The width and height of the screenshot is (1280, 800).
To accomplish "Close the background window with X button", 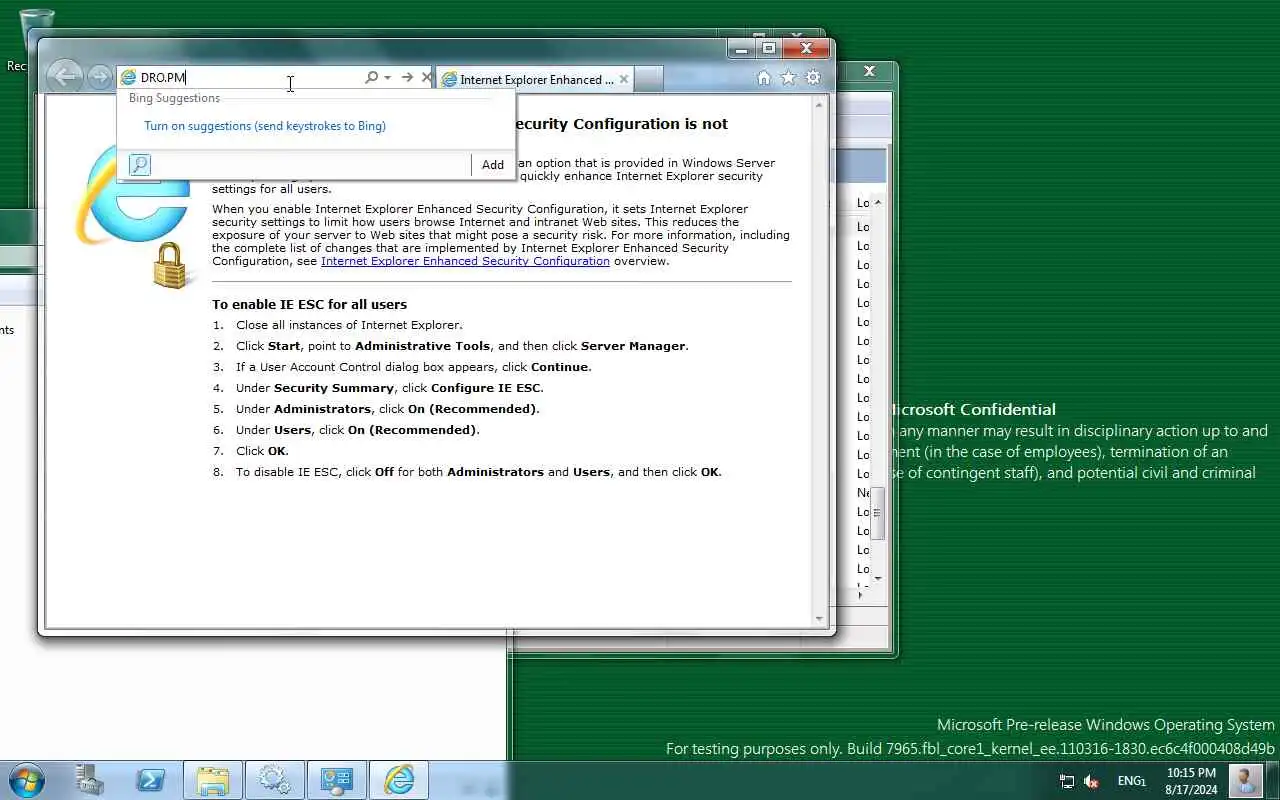I will click(x=870, y=71).
